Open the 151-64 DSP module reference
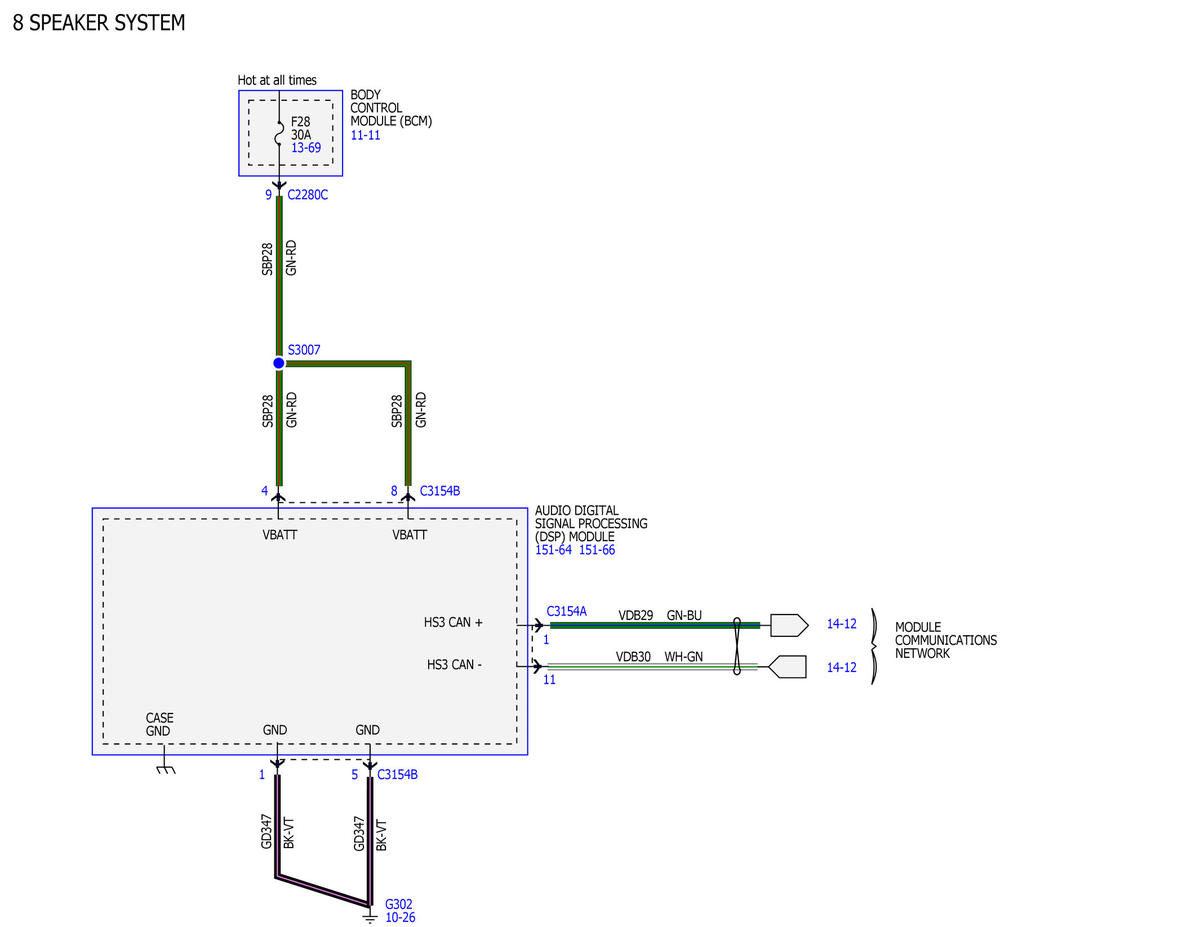This screenshot has width=1200, height=927. click(553, 550)
